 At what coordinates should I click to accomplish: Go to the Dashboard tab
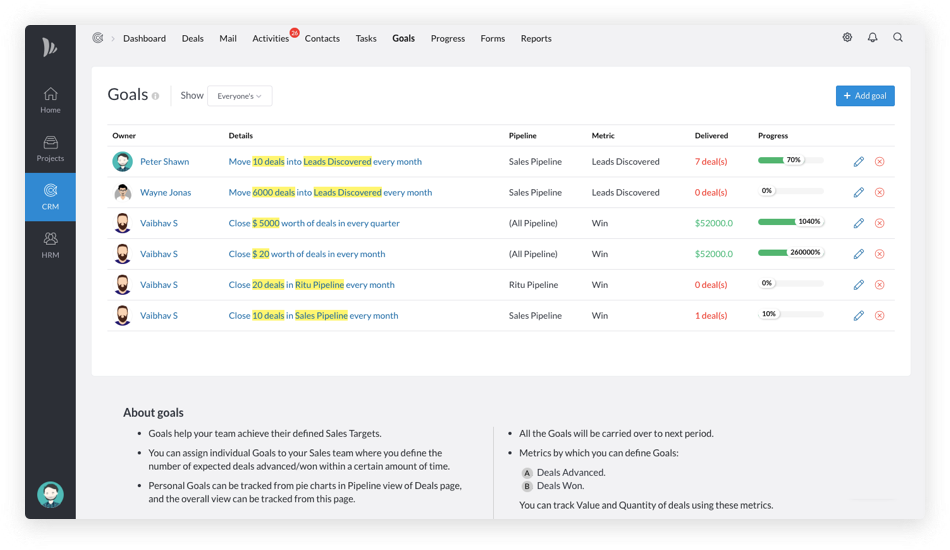[144, 38]
